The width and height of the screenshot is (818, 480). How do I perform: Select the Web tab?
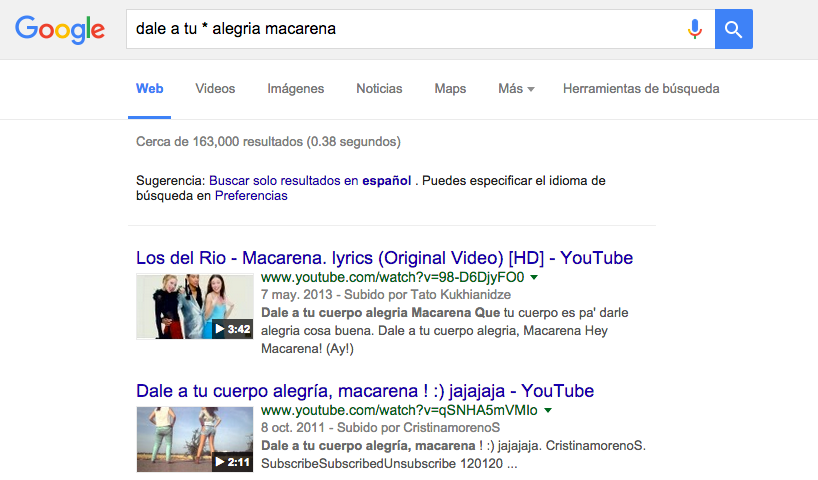pyautogui.click(x=150, y=89)
